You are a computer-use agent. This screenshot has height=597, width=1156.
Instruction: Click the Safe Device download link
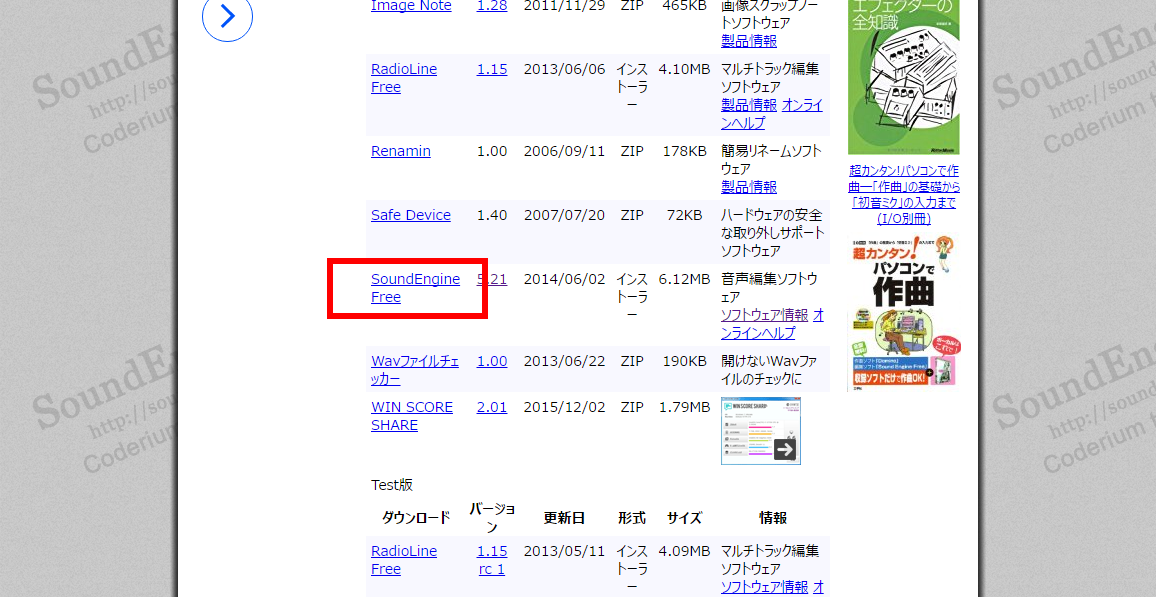(411, 215)
